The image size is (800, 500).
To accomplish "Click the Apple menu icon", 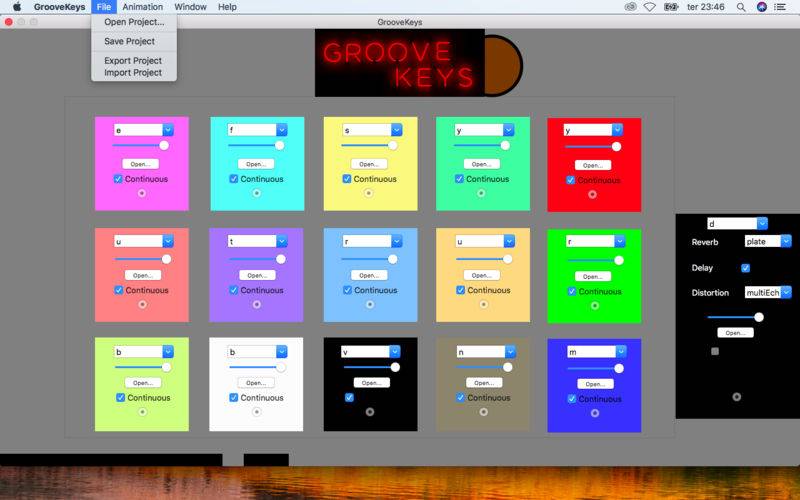I will click(x=17, y=7).
